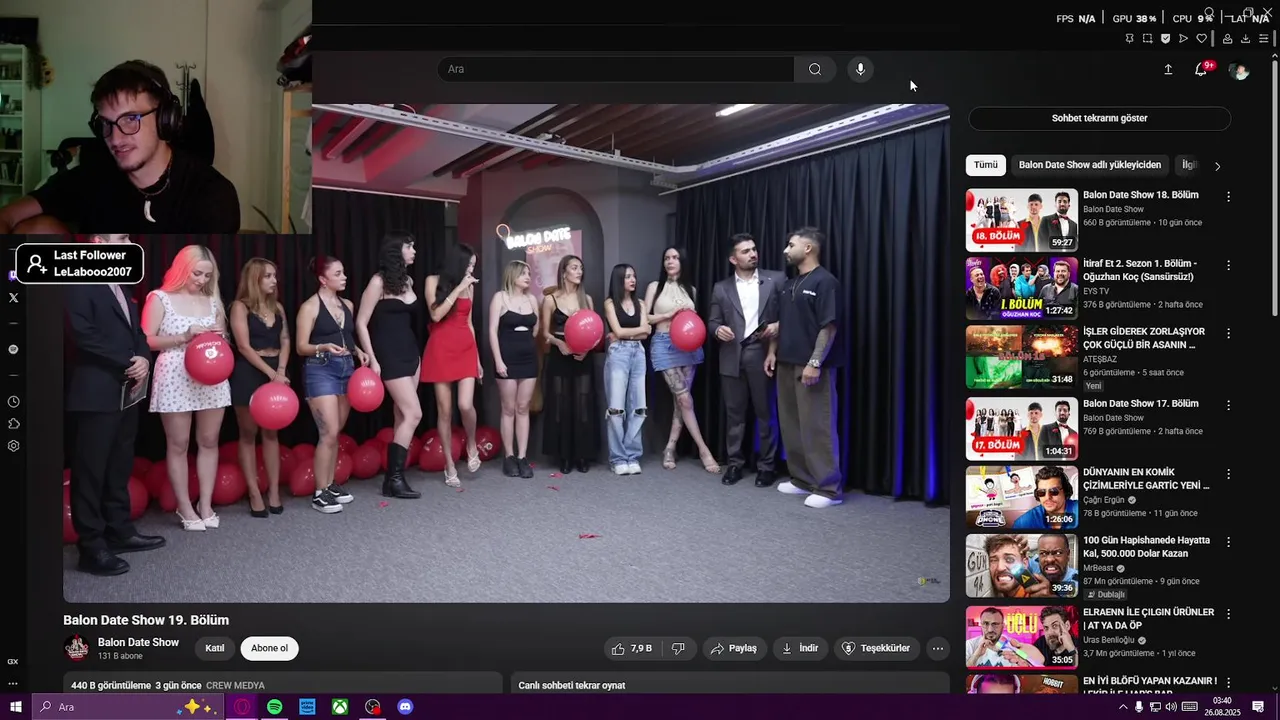Open Opera easy setup sliders icon
Image resolution: width=1280 pixels, height=720 pixels.
click(1264, 38)
